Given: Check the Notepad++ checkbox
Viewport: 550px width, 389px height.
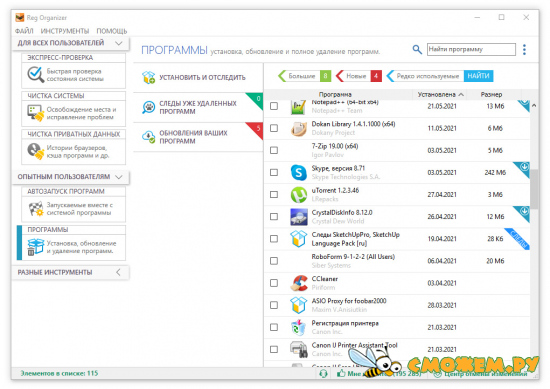Looking at the screenshot, I should 274,106.
